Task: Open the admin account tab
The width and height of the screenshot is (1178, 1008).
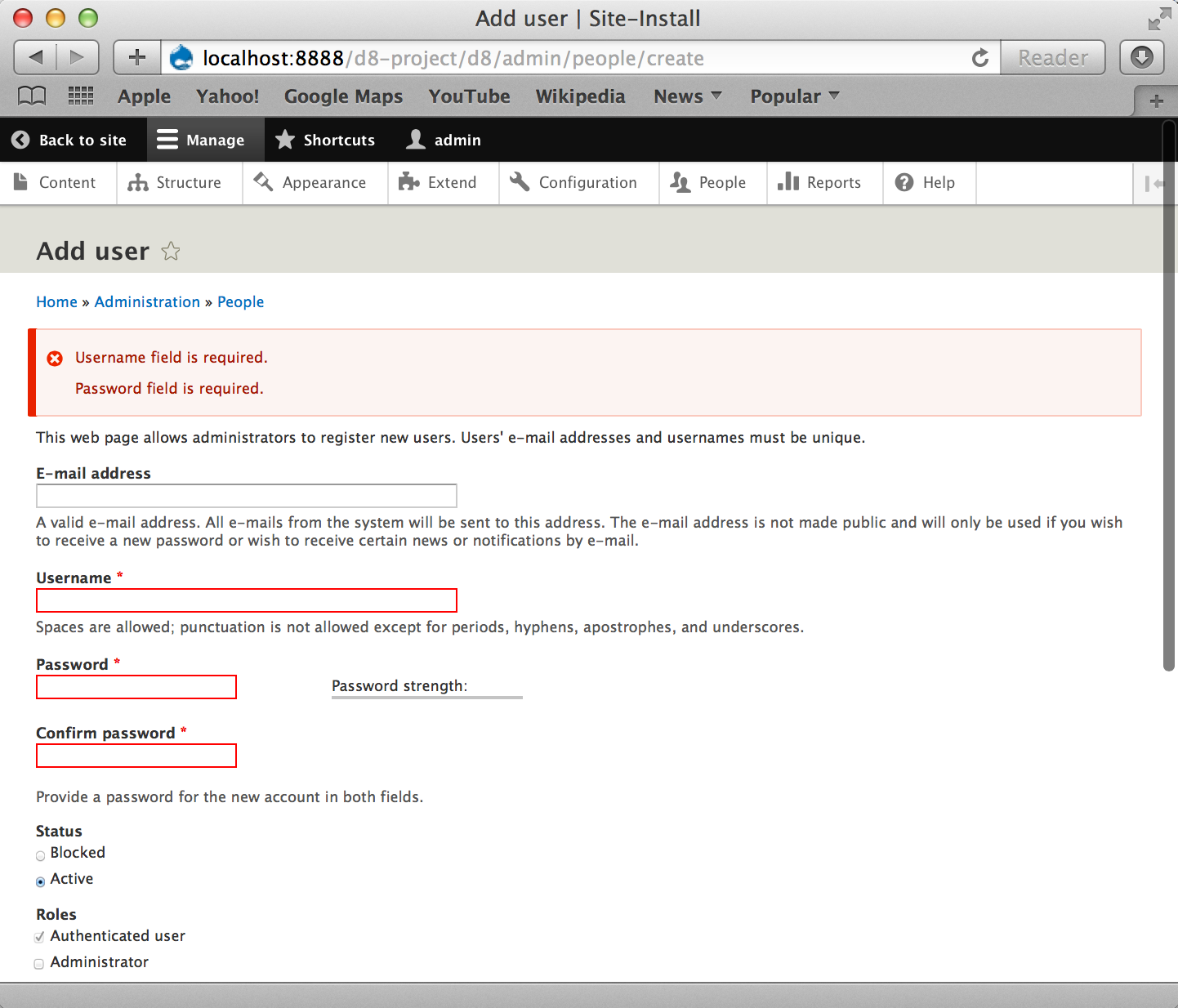Action: 444,140
